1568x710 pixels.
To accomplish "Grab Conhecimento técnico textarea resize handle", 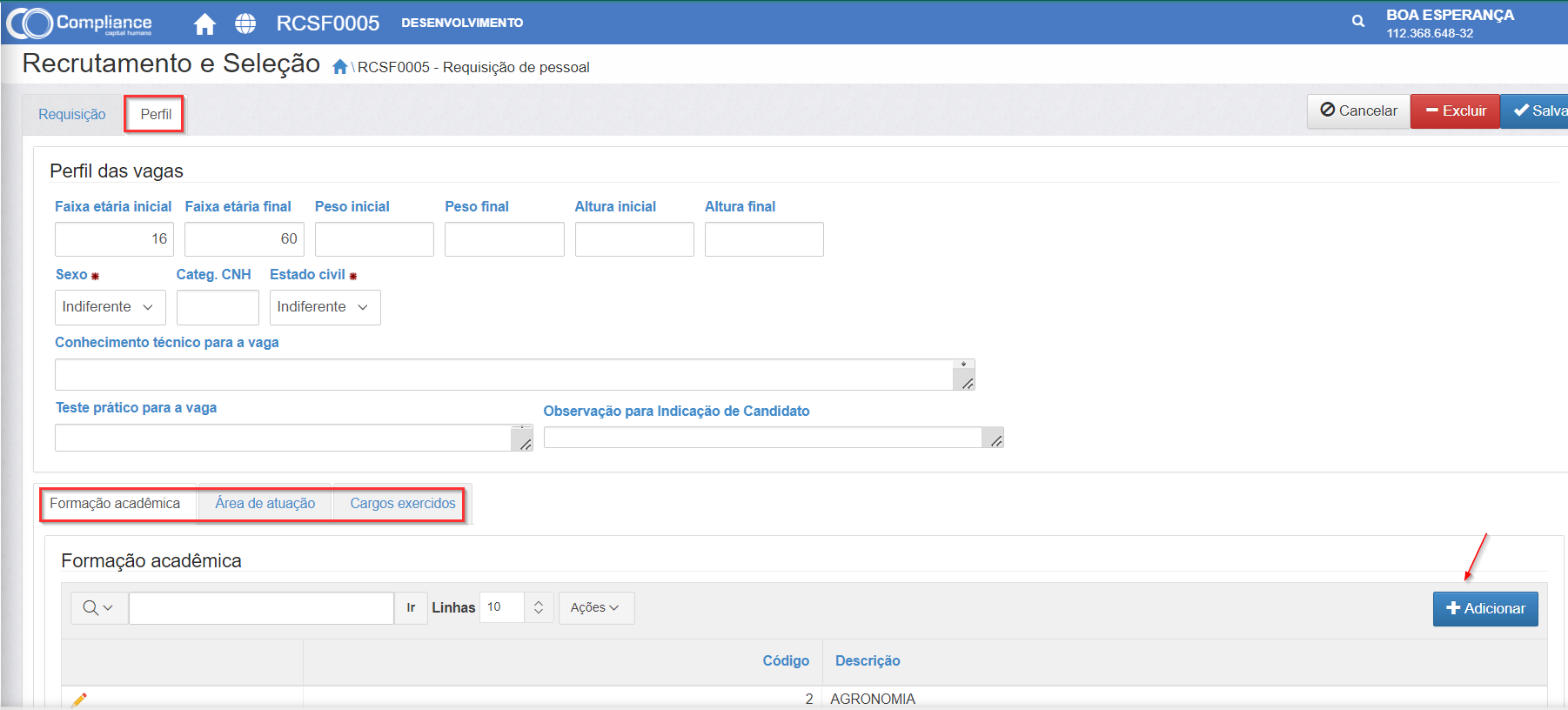I will [966, 383].
